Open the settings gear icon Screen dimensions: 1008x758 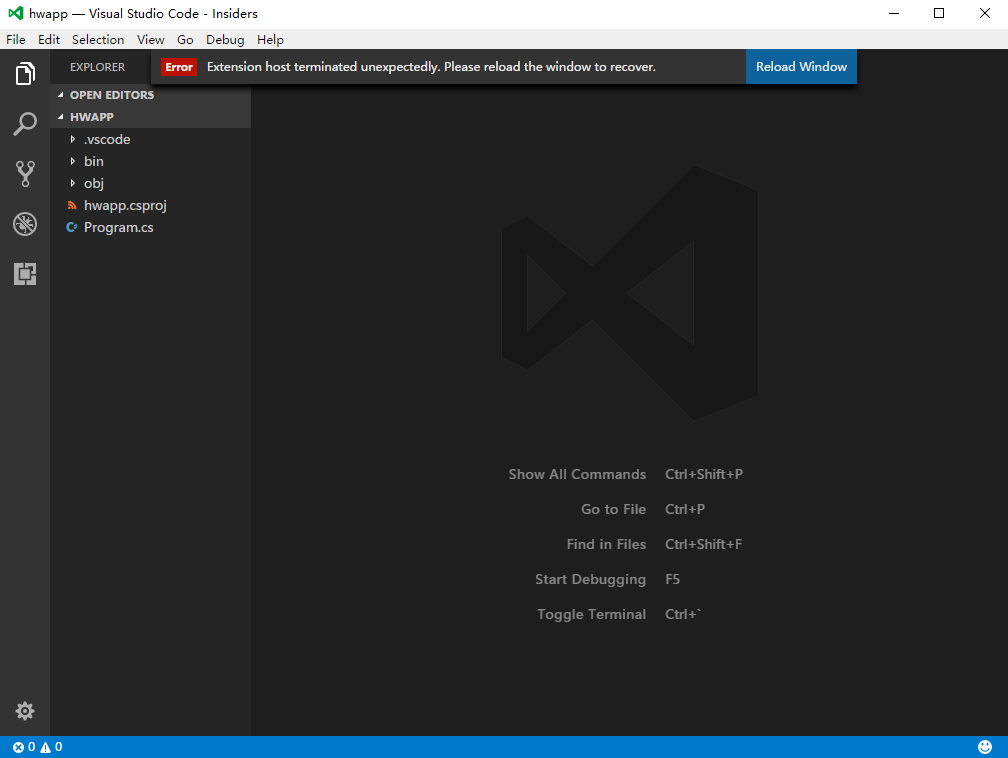point(24,711)
